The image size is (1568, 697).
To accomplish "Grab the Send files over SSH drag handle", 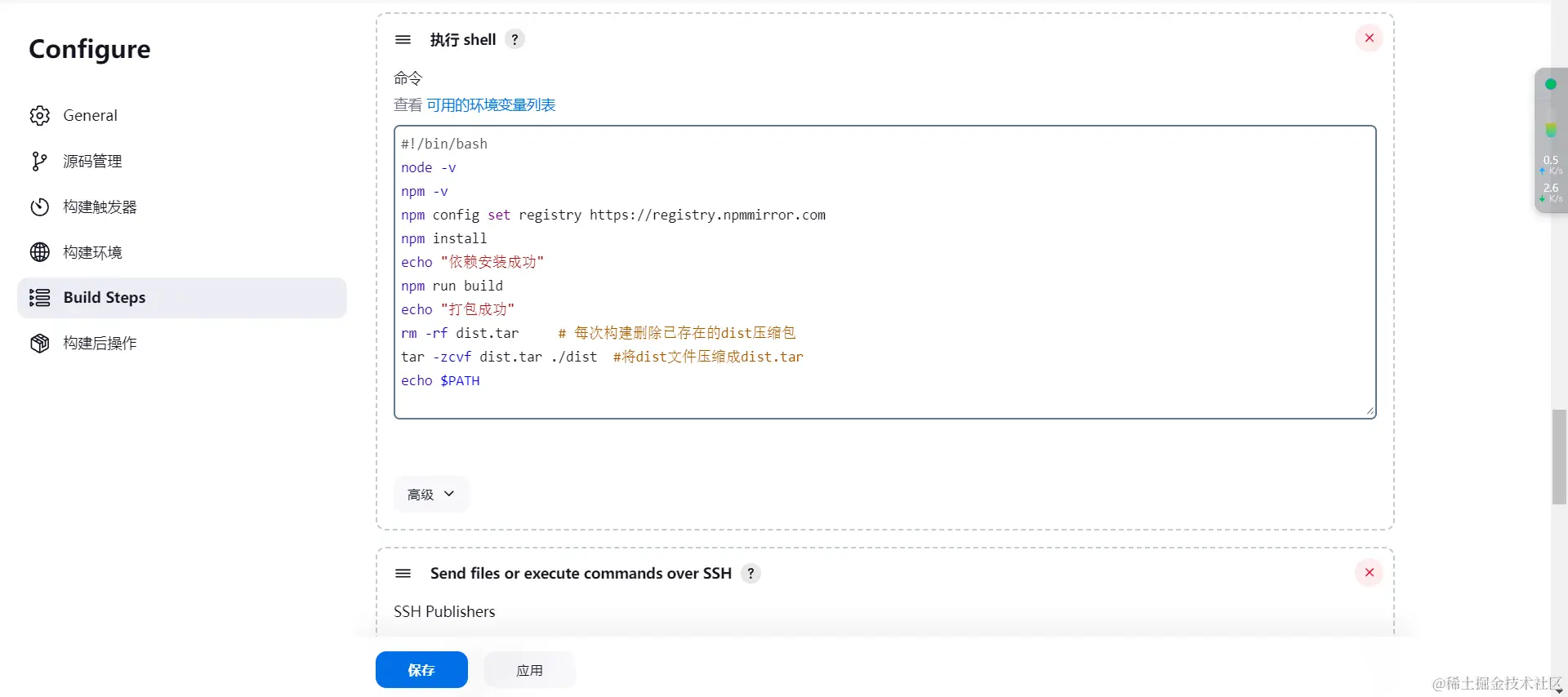I will pos(403,573).
